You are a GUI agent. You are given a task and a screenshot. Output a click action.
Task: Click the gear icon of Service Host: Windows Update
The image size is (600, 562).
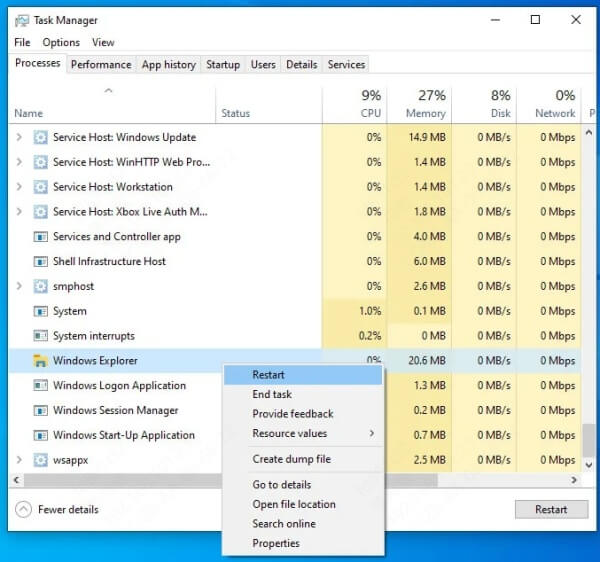point(41,137)
